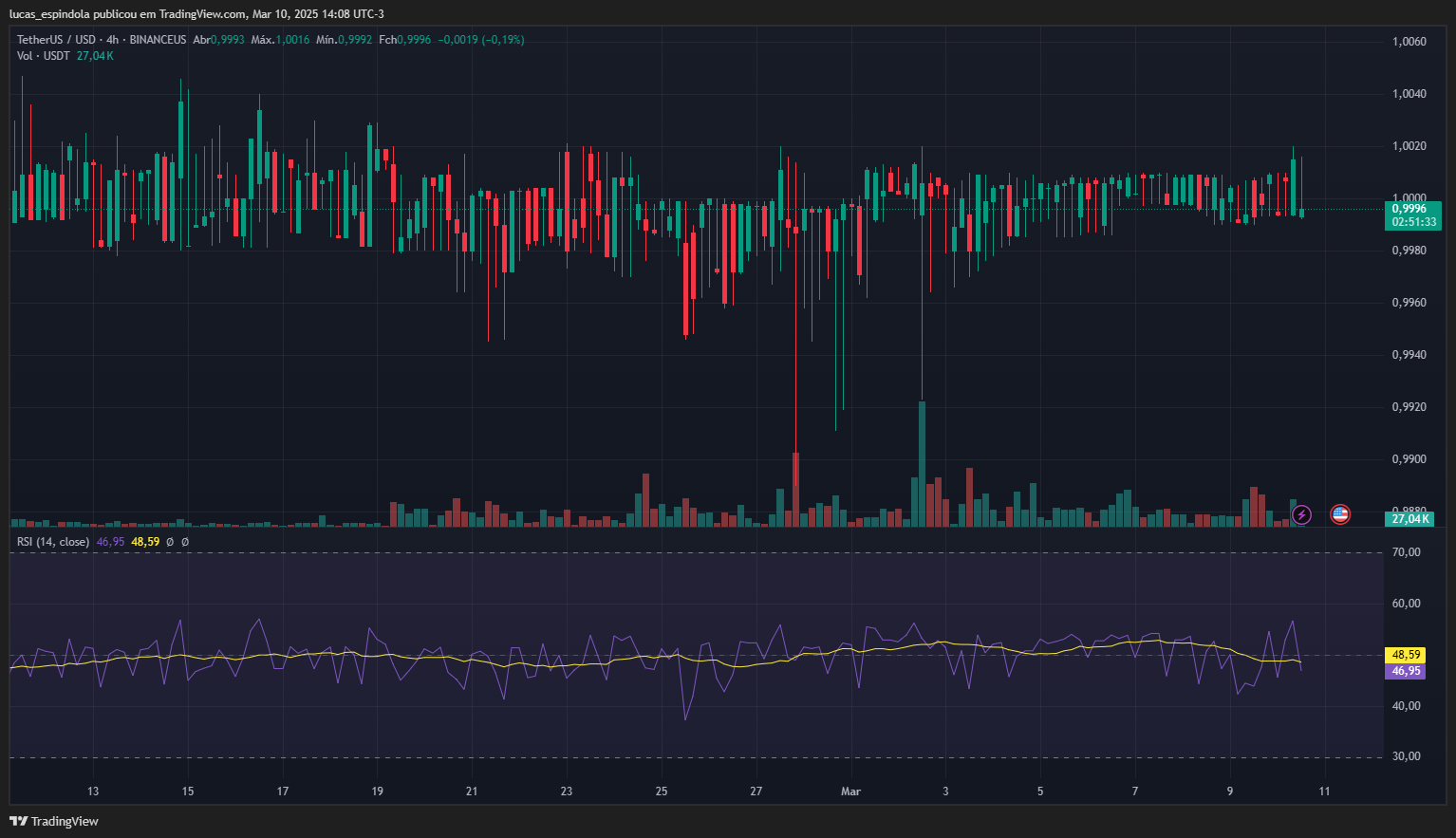
Task: Click the 70,00 RSI scale label
Action: (1406, 552)
